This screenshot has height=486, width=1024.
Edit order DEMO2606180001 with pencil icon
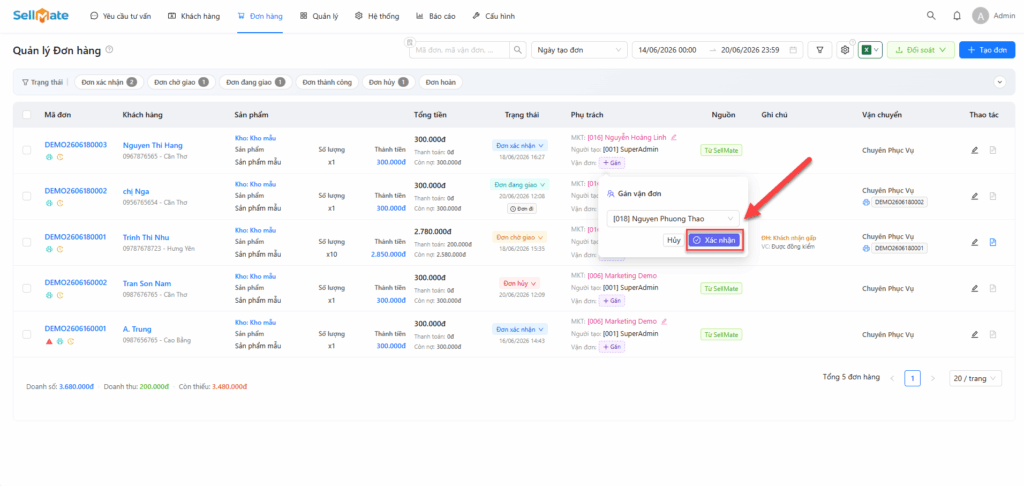974,242
